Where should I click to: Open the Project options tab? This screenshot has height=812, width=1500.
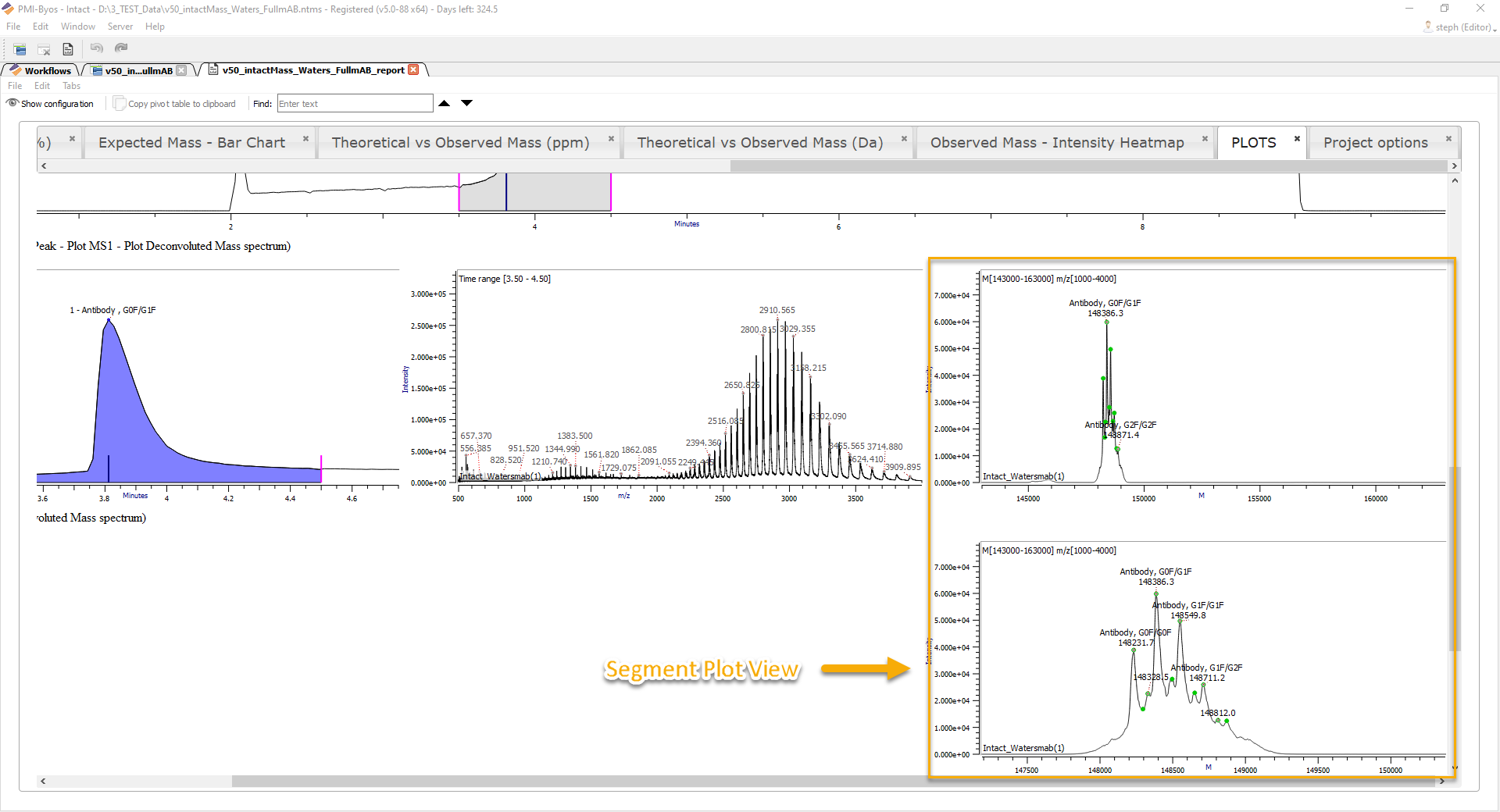tap(1375, 143)
